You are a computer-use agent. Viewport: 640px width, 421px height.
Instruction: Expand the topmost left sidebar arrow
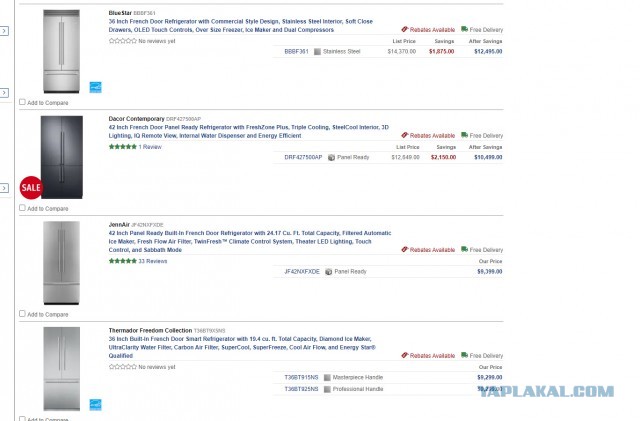(x=4, y=31)
